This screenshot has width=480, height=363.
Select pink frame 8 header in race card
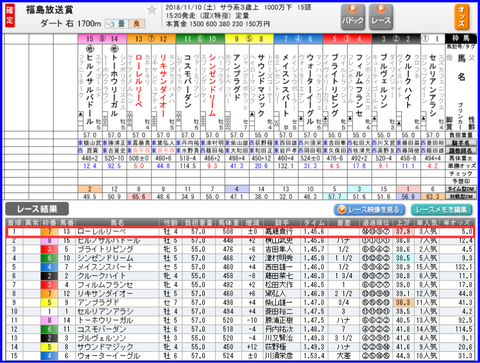click(x=102, y=39)
